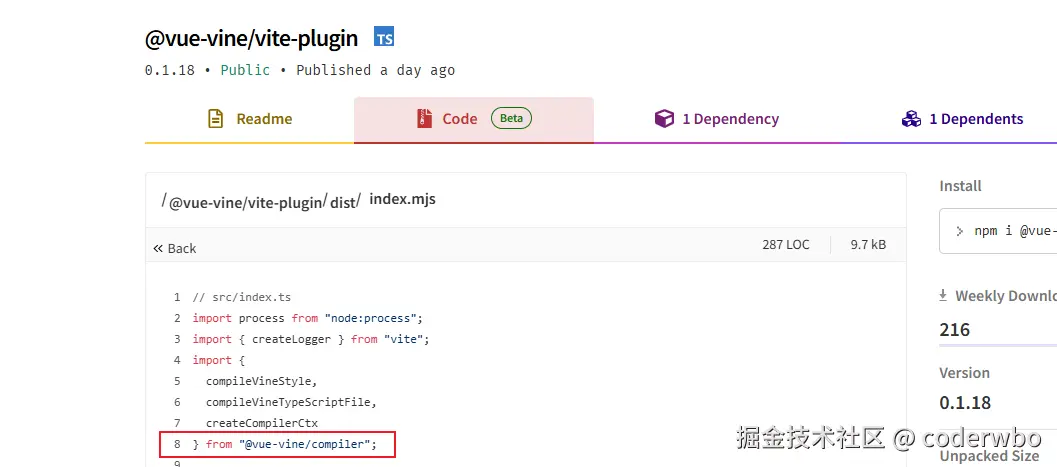1057x467 pixels.
Task: Click the 287 LOC label
Action: [786, 245]
